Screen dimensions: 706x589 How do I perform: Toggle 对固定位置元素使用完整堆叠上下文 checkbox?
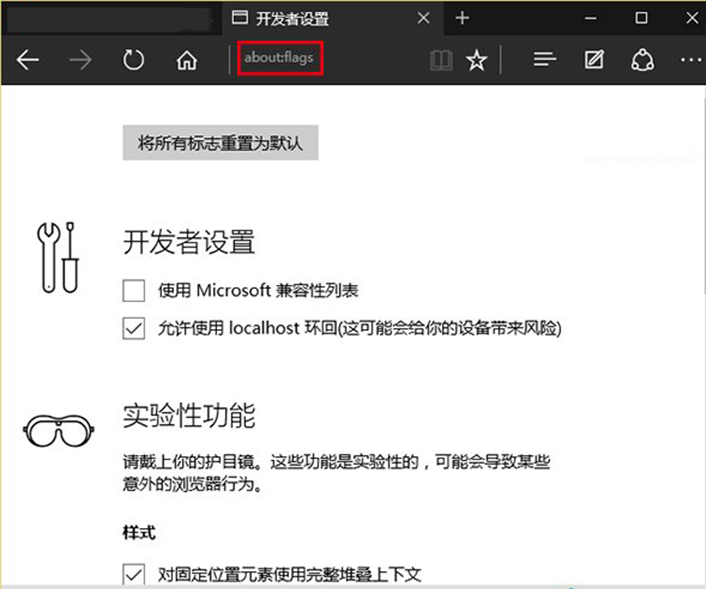click(134, 574)
